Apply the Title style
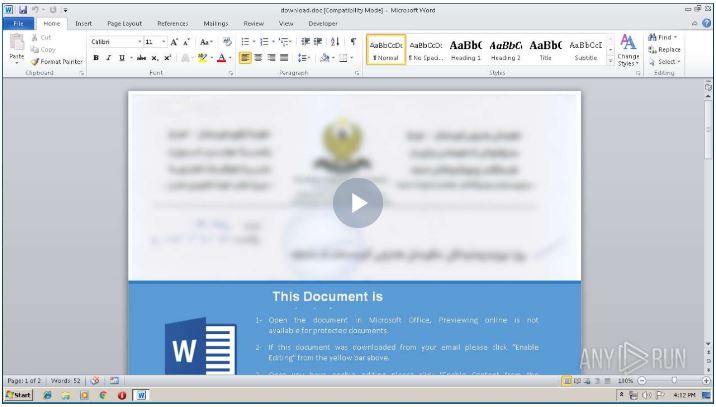 (545, 50)
